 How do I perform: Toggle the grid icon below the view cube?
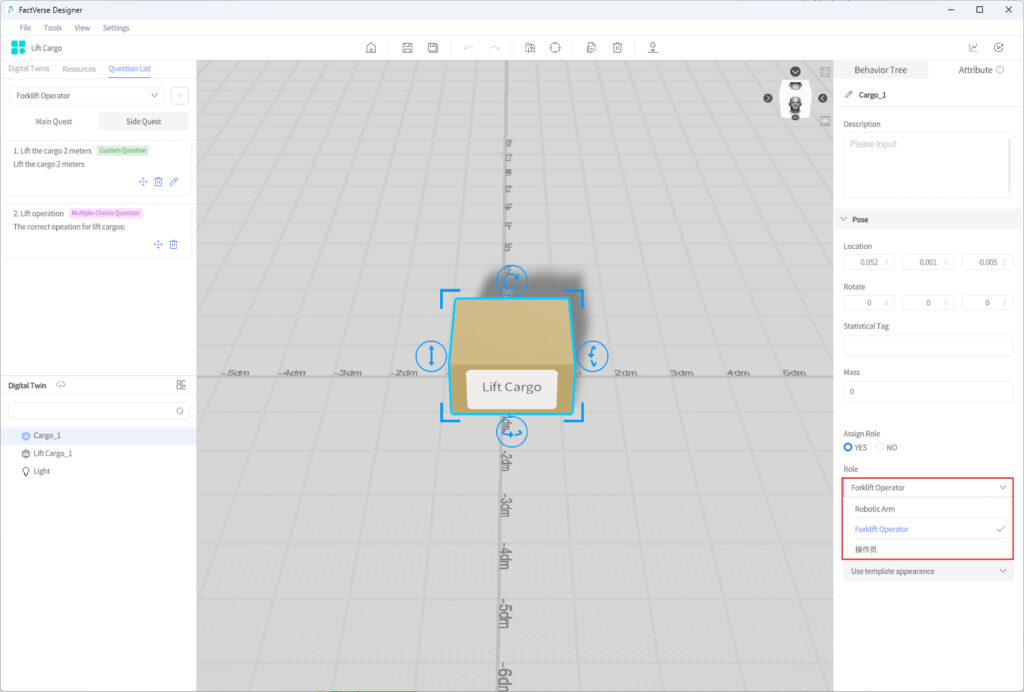825,121
